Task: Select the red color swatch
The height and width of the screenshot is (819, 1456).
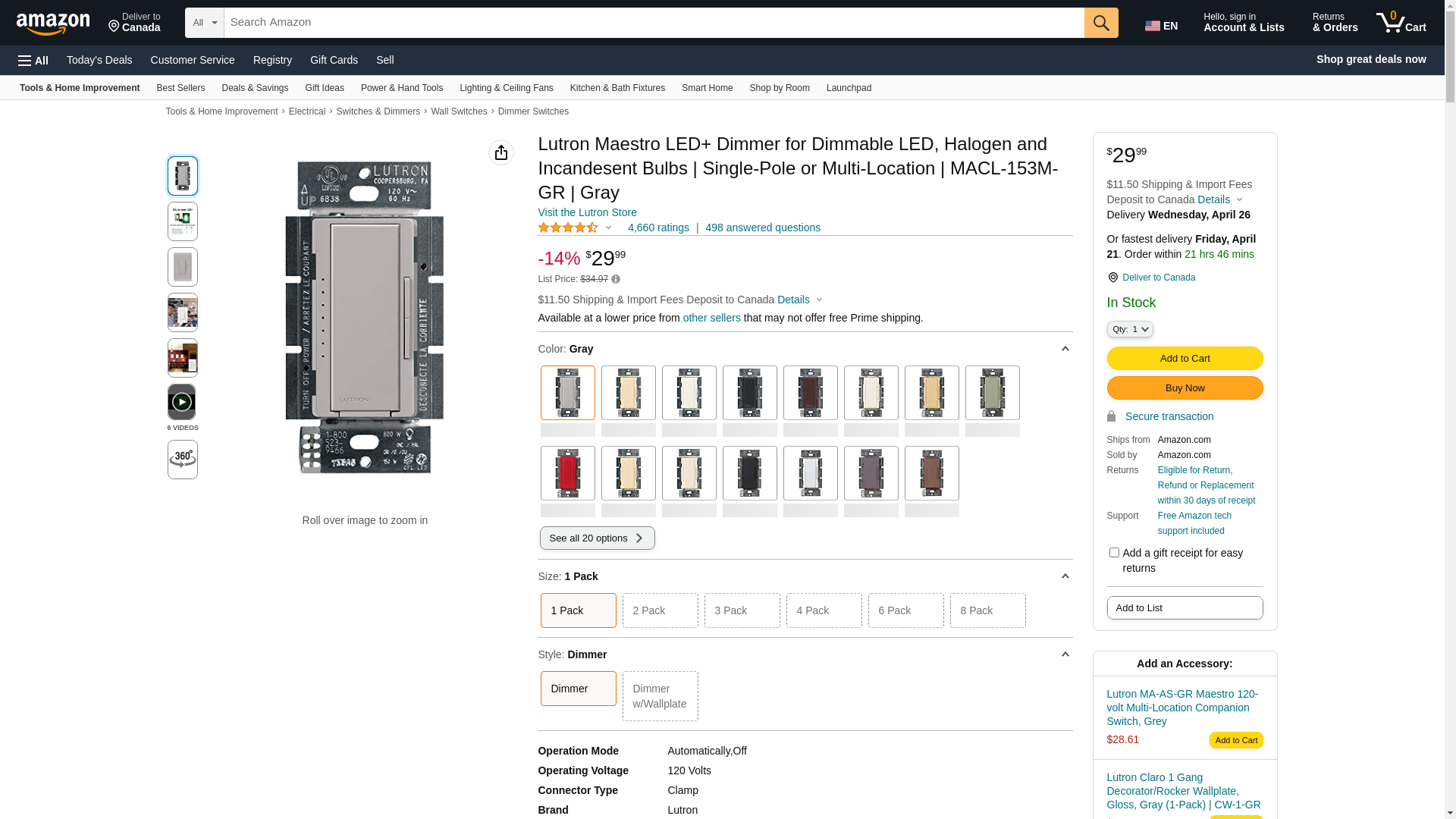Action: click(x=567, y=473)
